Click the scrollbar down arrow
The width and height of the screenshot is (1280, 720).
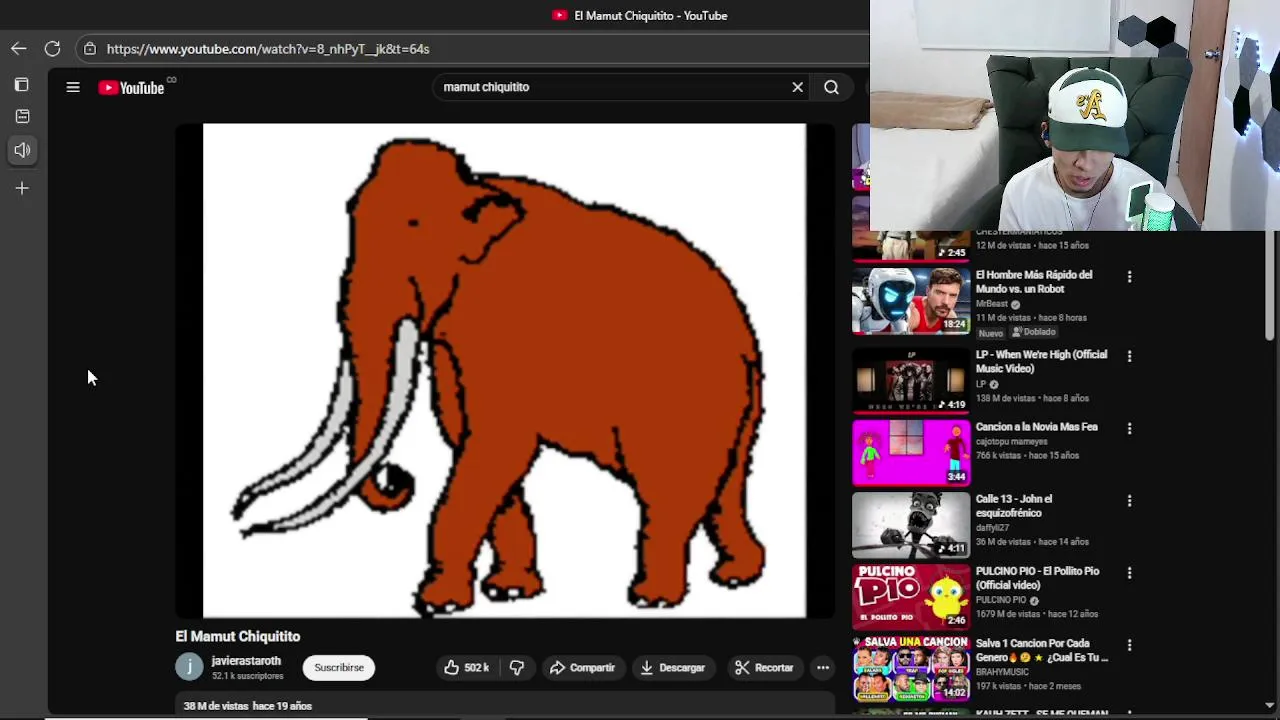(1271, 705)
